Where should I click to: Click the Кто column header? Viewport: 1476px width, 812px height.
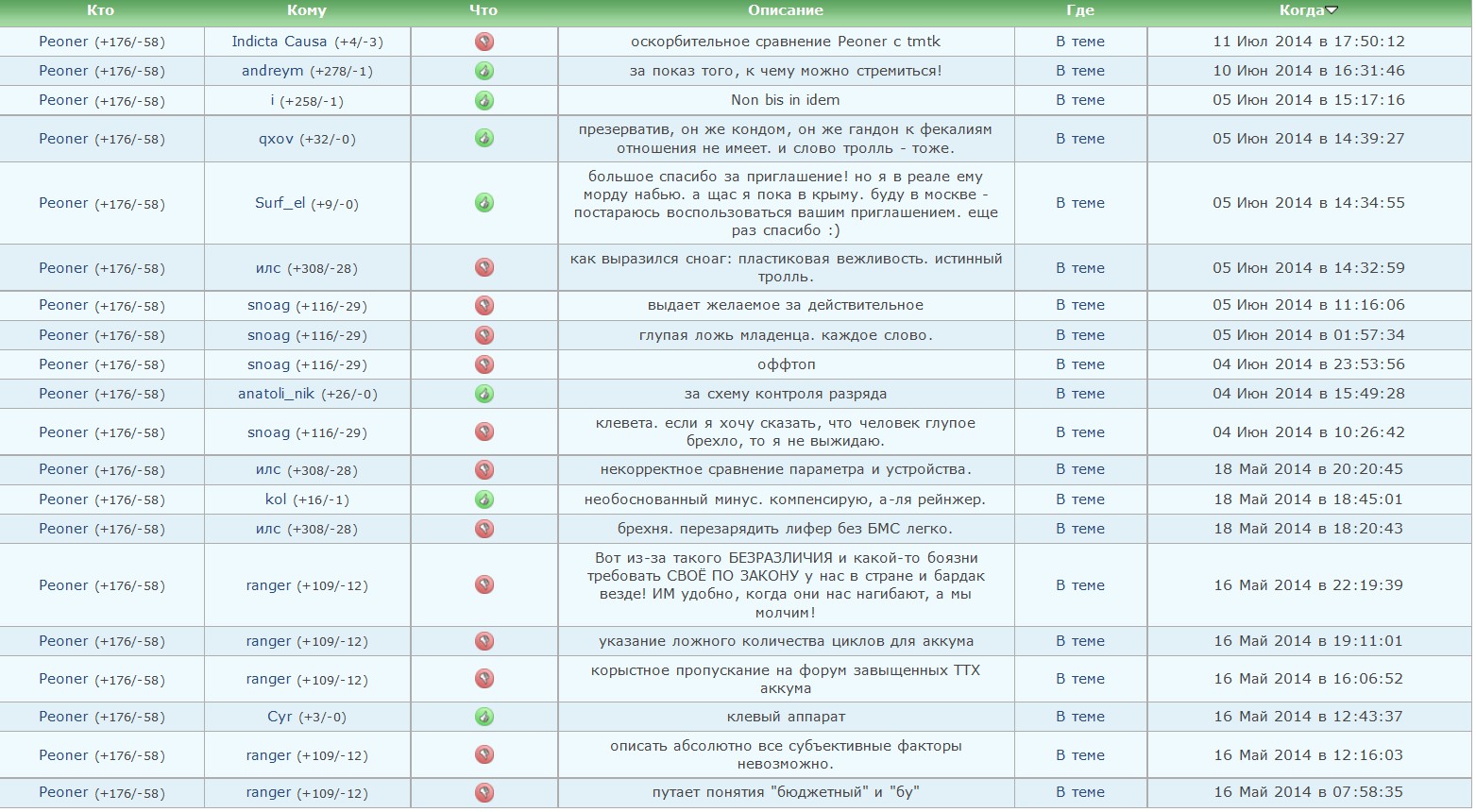(100, 10)
